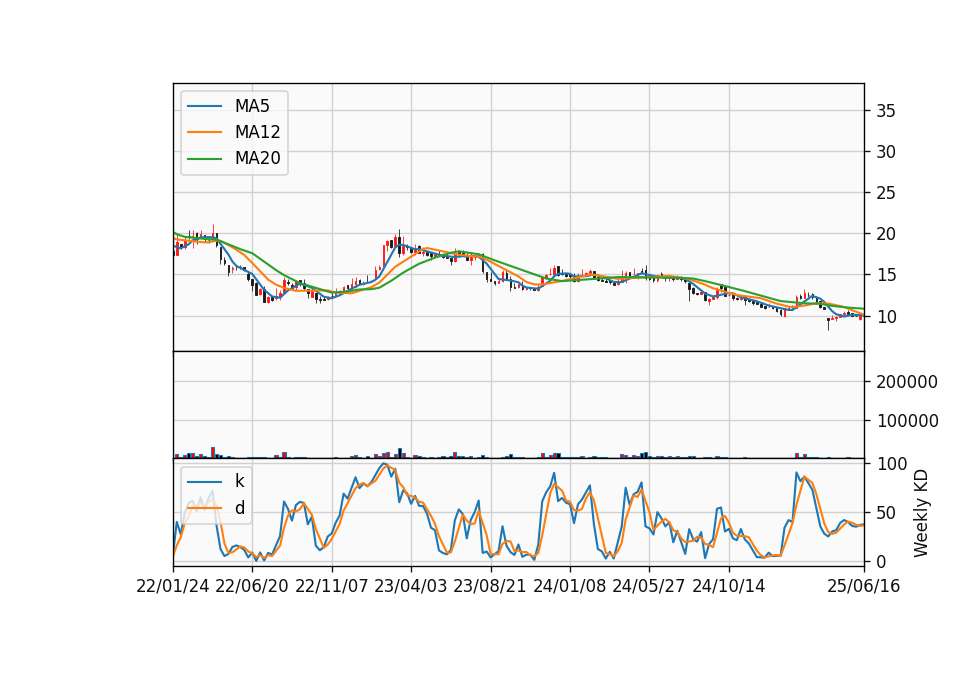The width and height of the screenshot is (960, 690).
Task: Click the price axis value 25
Action: 886,193
